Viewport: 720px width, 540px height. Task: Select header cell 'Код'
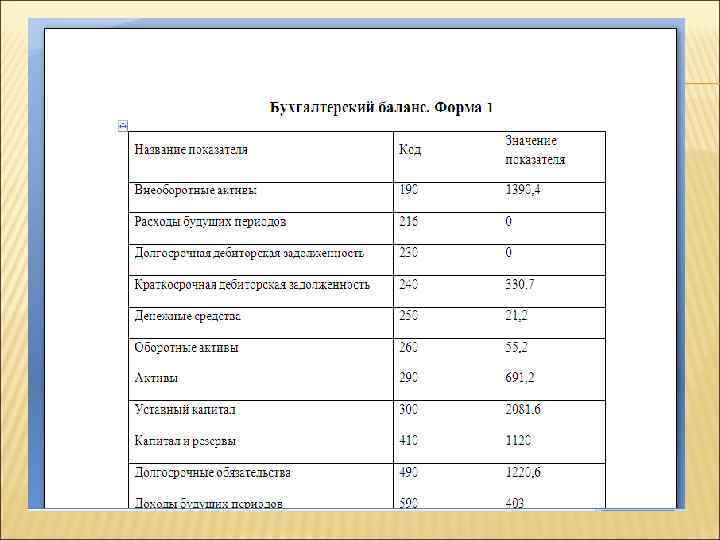pyautogui.click(x=410, y=150)
